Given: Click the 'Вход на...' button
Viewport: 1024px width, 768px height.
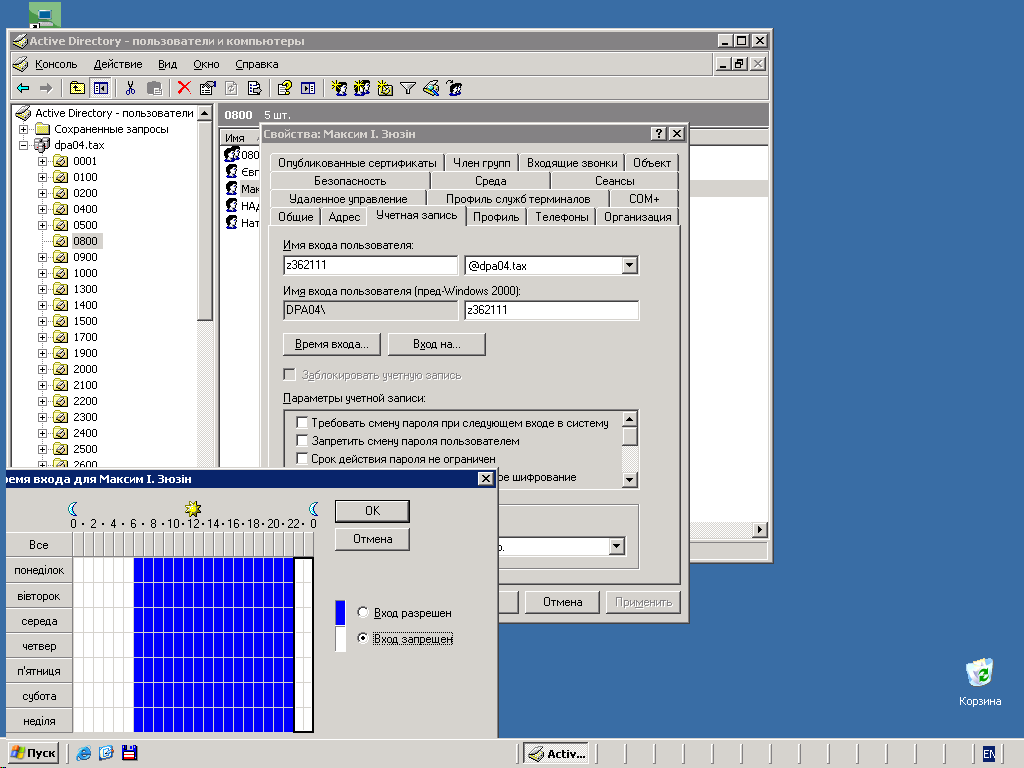Looking at the screenshot, I should tap(436, 344).
